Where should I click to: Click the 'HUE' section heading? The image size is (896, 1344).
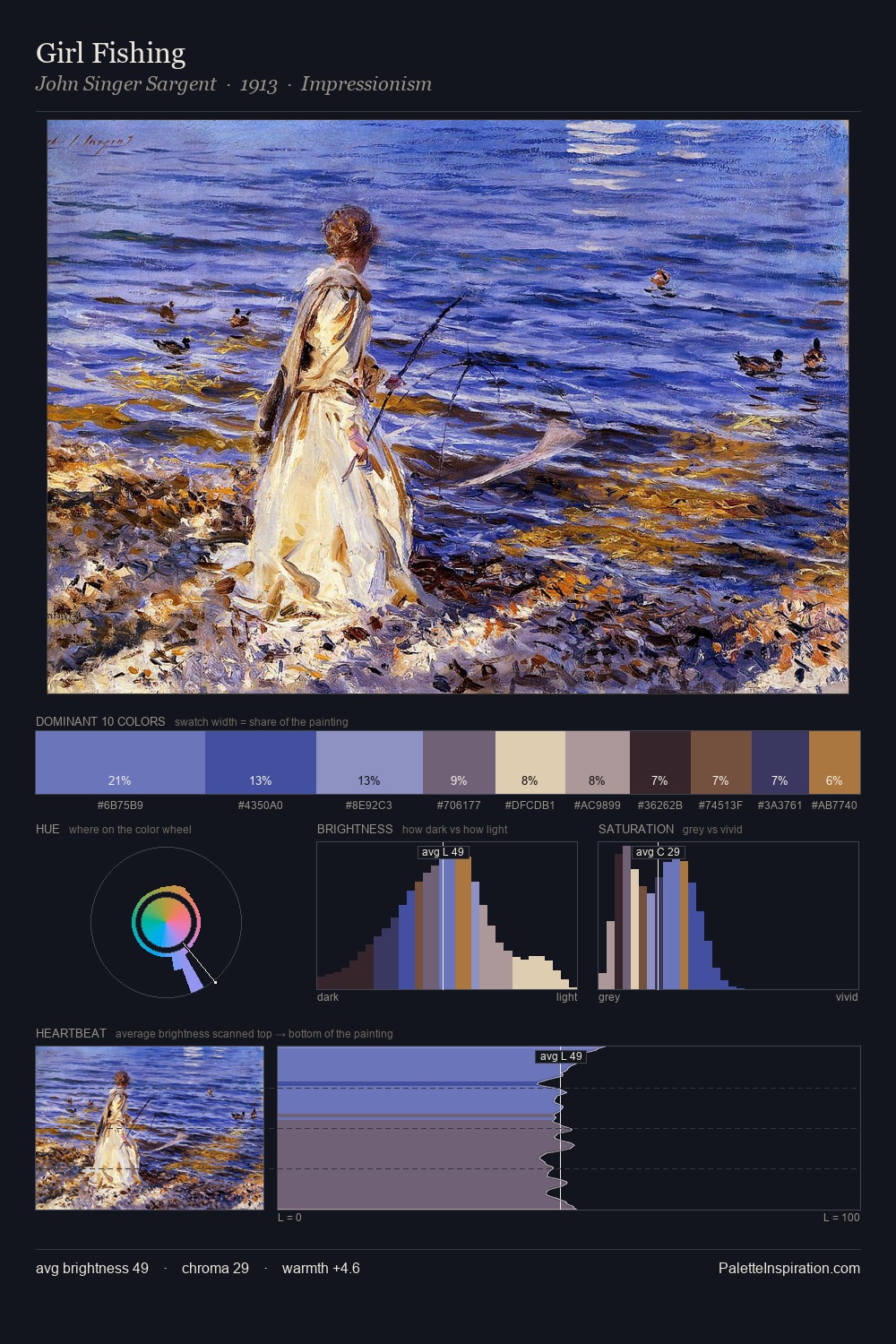[47, 829]
